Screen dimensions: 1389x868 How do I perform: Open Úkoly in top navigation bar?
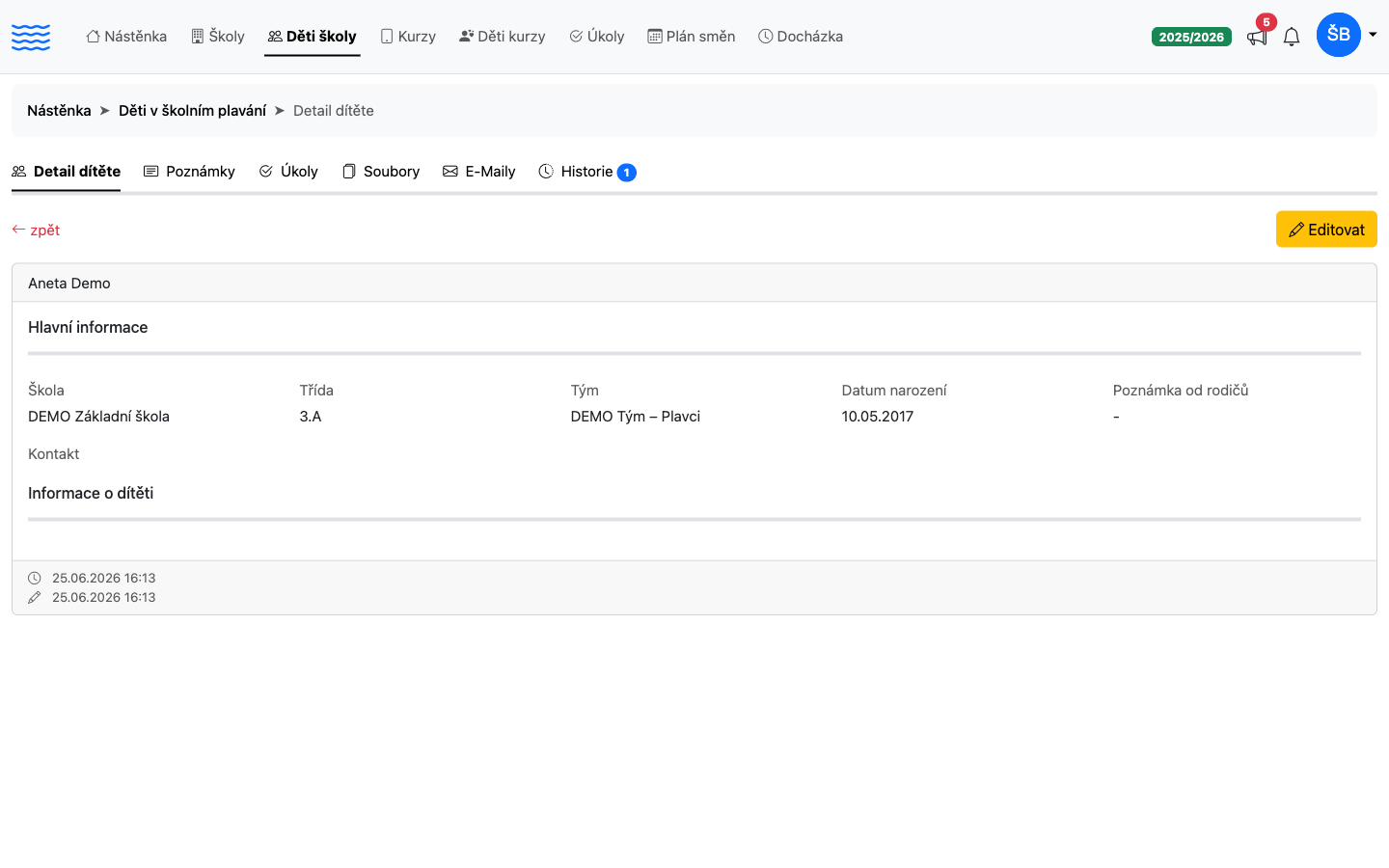coord(597,37)
